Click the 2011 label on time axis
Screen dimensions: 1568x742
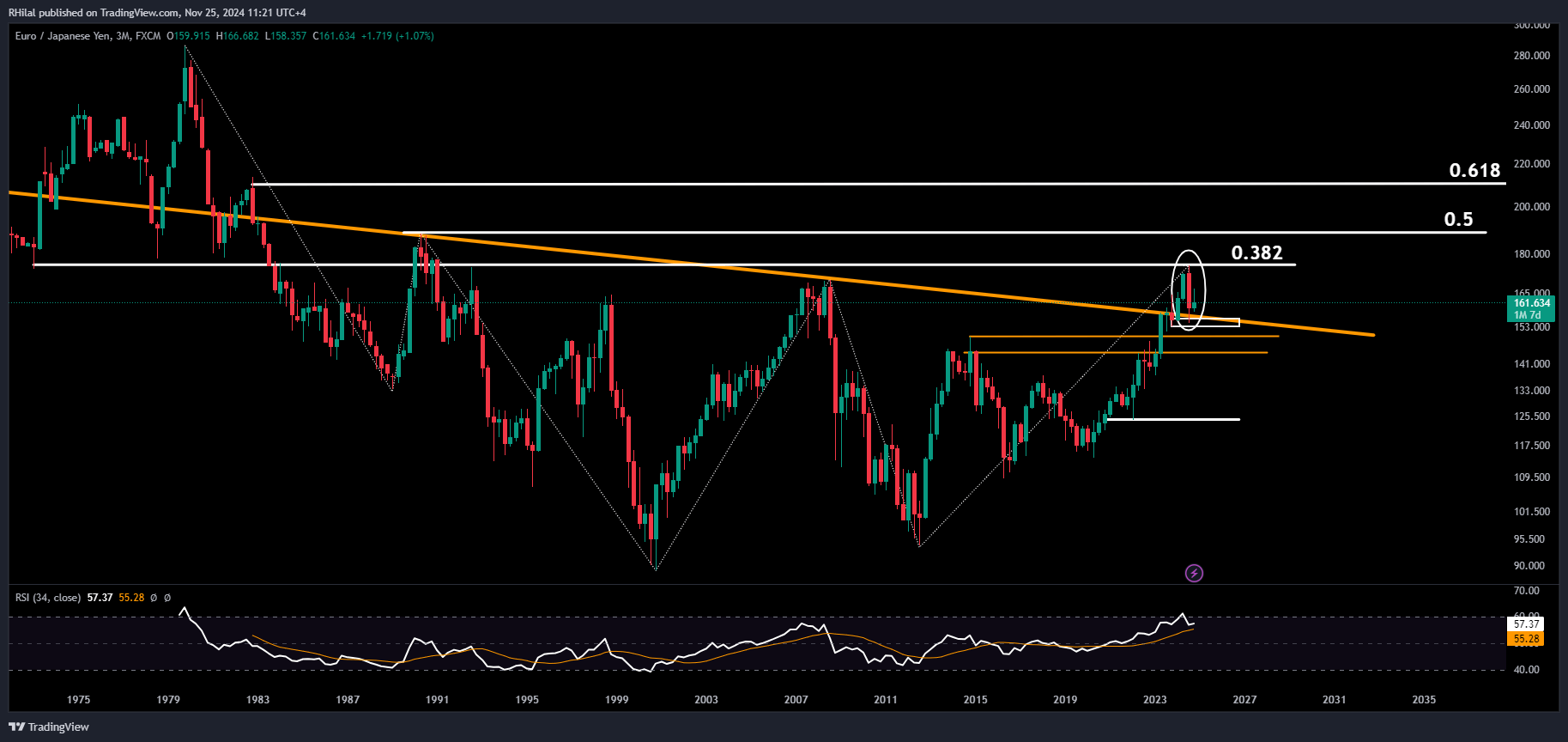click(x=886, y=700)
